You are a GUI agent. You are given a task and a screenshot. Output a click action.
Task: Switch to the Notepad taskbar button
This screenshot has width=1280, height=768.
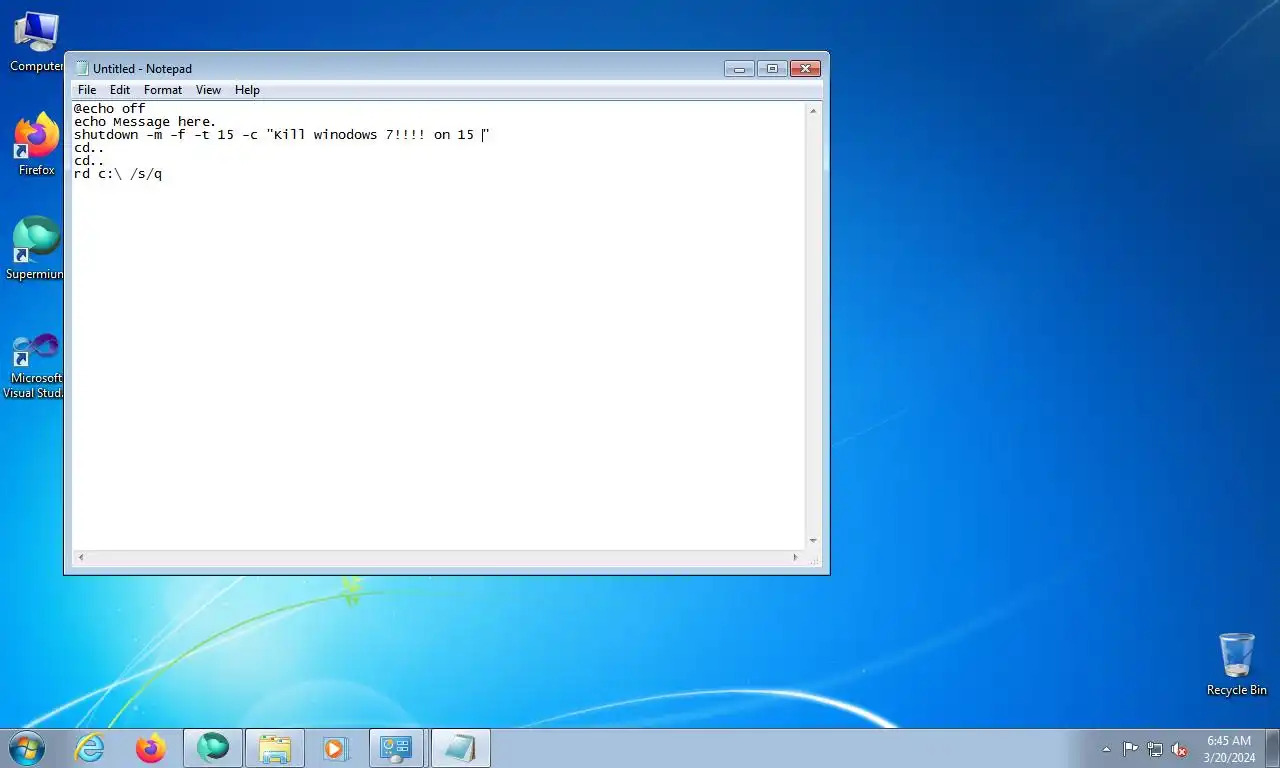tap(460, 748)
